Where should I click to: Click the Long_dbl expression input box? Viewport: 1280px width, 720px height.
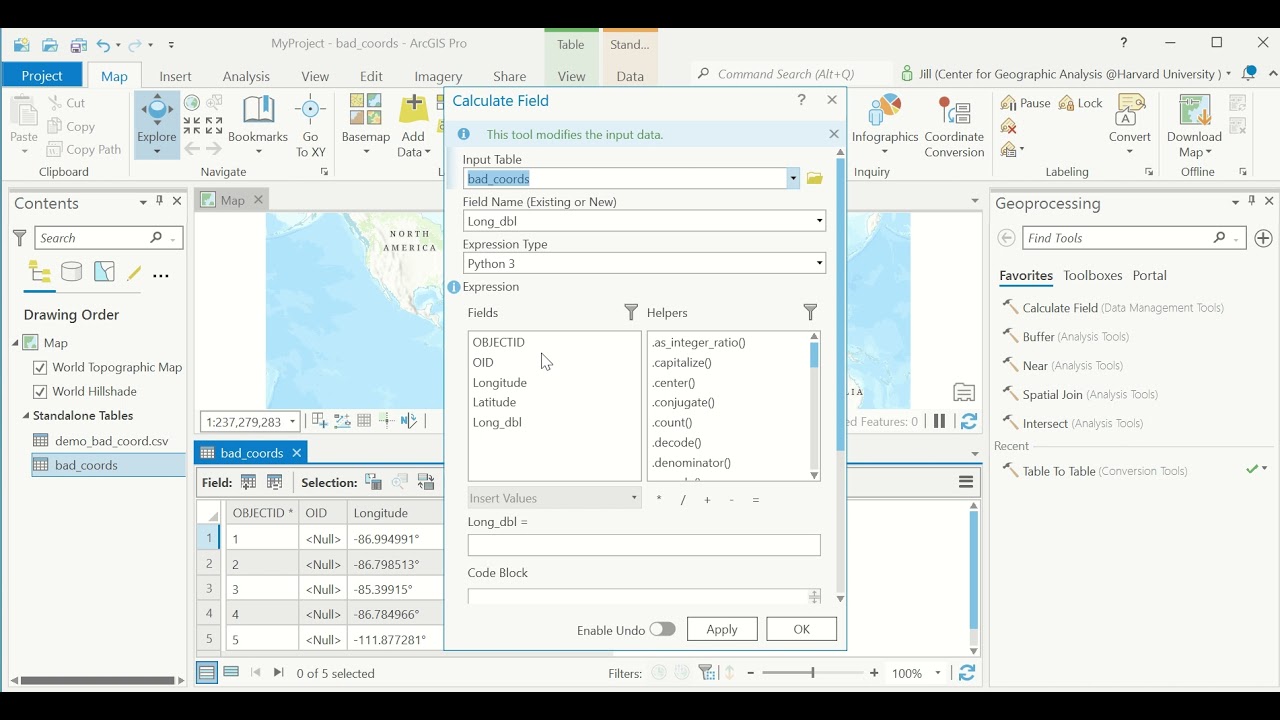[644, 545]
